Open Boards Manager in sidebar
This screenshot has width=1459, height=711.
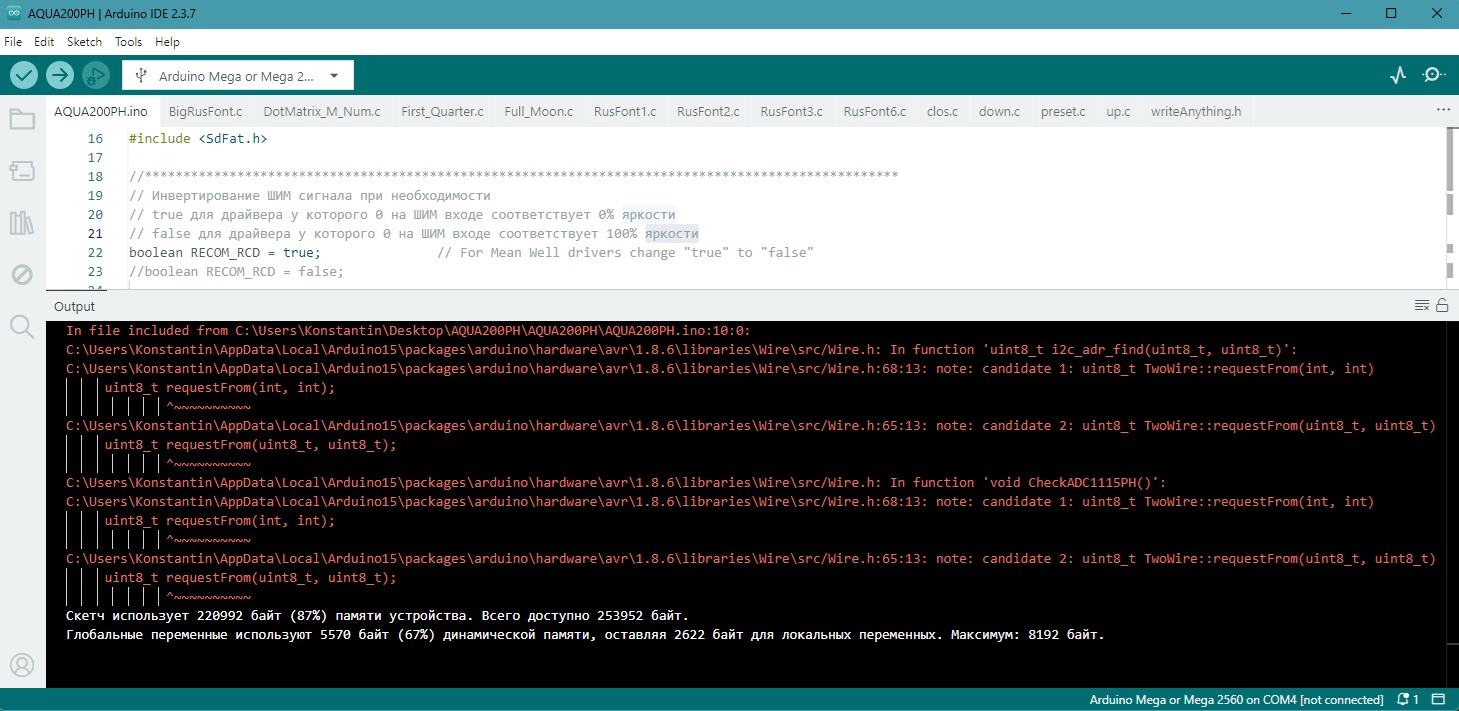point(22,171)
